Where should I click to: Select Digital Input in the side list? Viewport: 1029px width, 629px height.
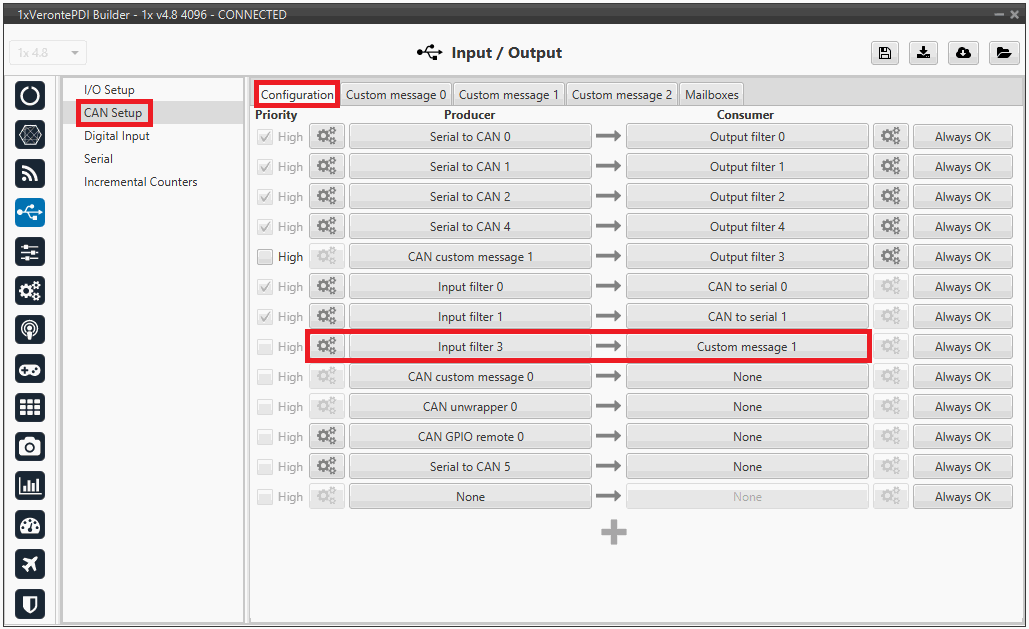pyautogui.click(x=117, y=136)
